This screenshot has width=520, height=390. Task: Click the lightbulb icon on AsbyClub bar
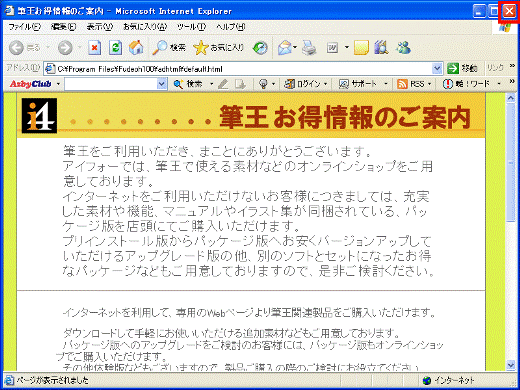point(263,84)
